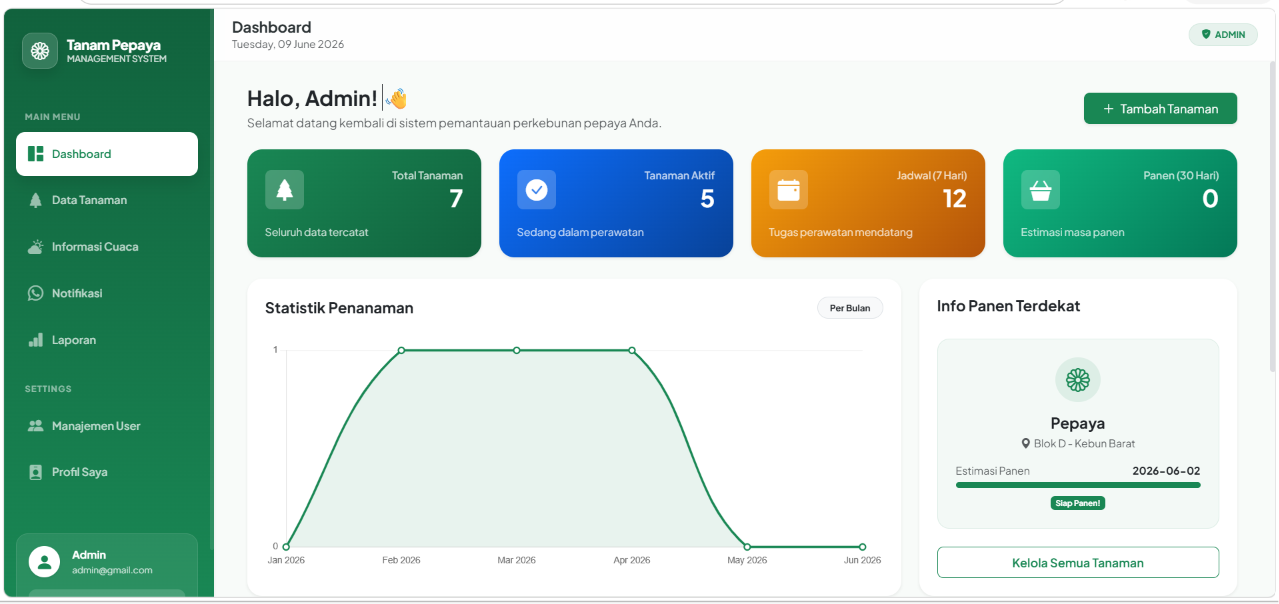
Task: Click the Mar 2026 chart data point
Action: (x=517, y=350)
